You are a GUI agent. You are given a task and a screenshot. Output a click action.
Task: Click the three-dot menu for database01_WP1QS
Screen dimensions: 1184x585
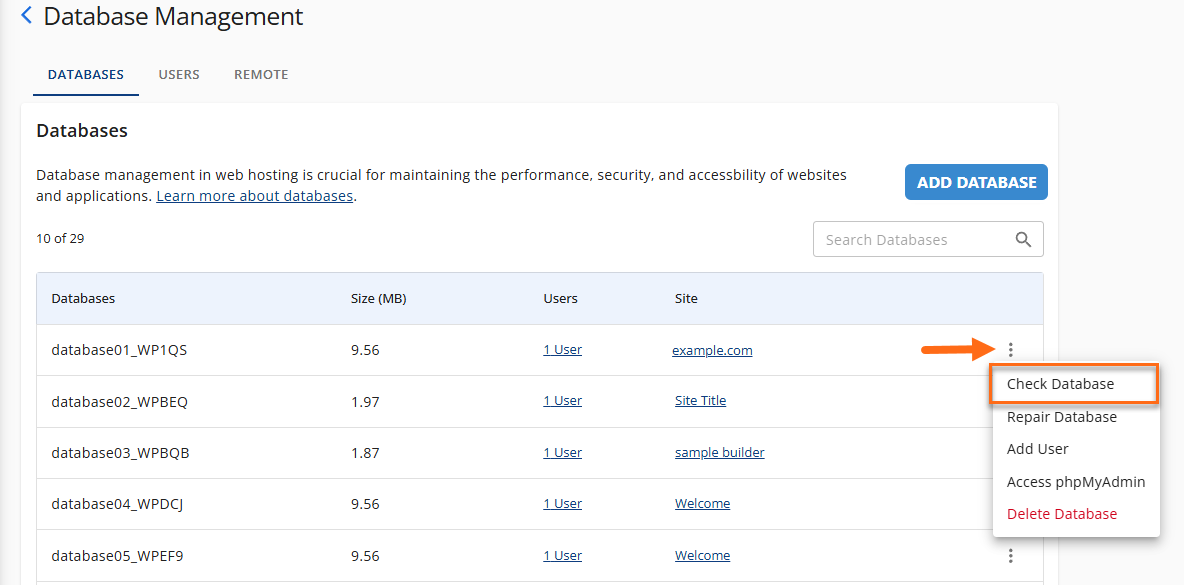[1011, 350]
